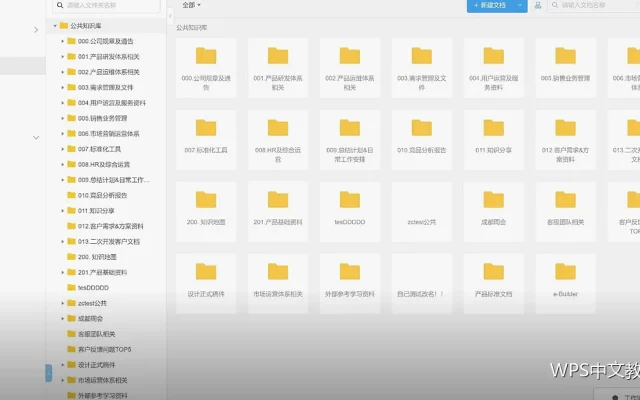
Task: Click the right chevron in the far-left sidebar
Action: tap(36, 30)
